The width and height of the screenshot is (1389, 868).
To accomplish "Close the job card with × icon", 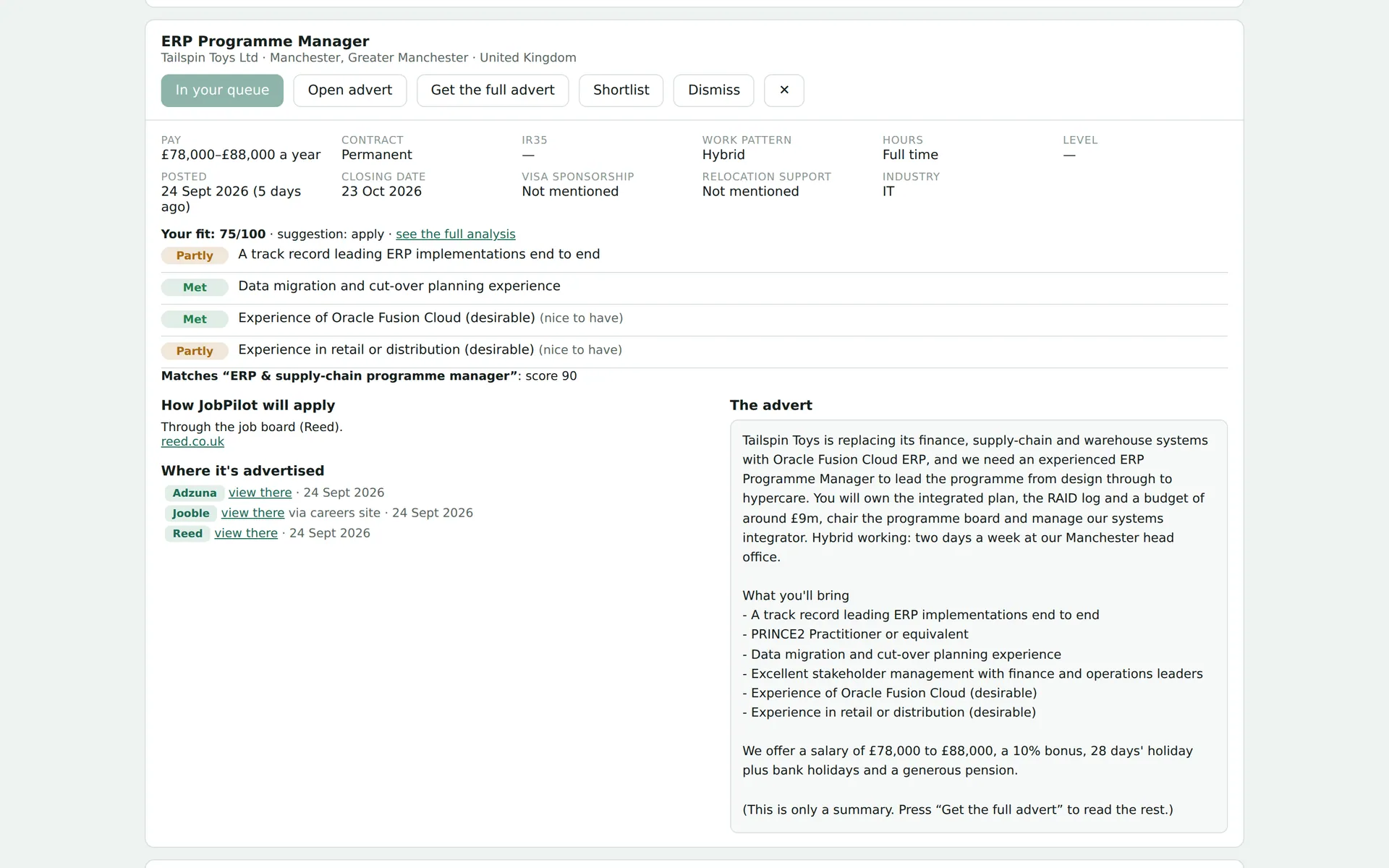I will (784, 90).
